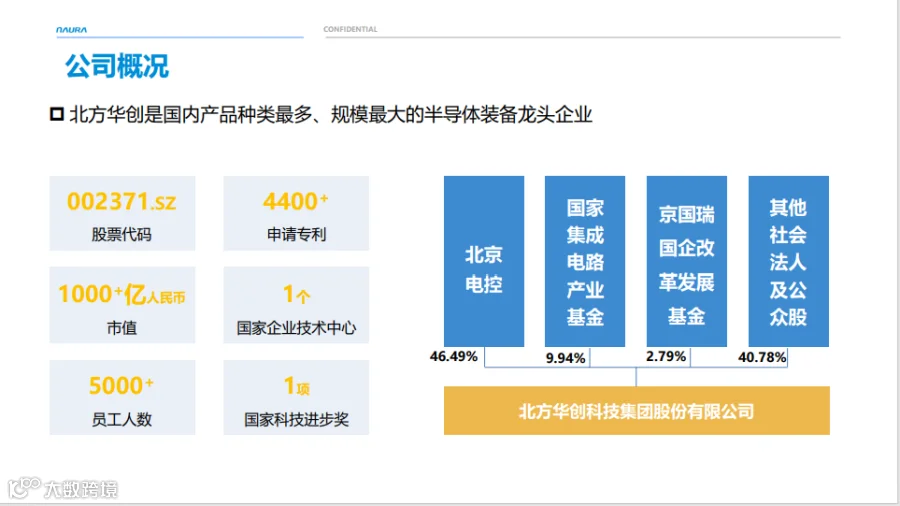Click the 其他社会法人及公众股 block
Image resolution: width=900 pixels, height=506 pixels.
[x=789, y=261]
